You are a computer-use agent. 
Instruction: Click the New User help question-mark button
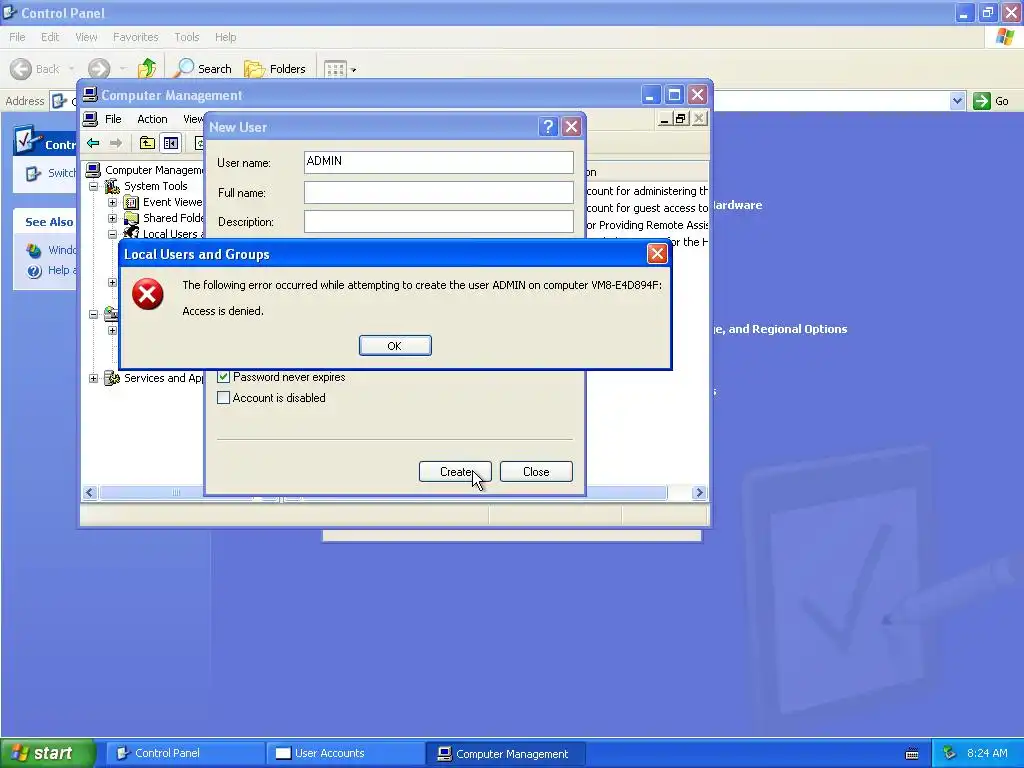coord(549,127)
